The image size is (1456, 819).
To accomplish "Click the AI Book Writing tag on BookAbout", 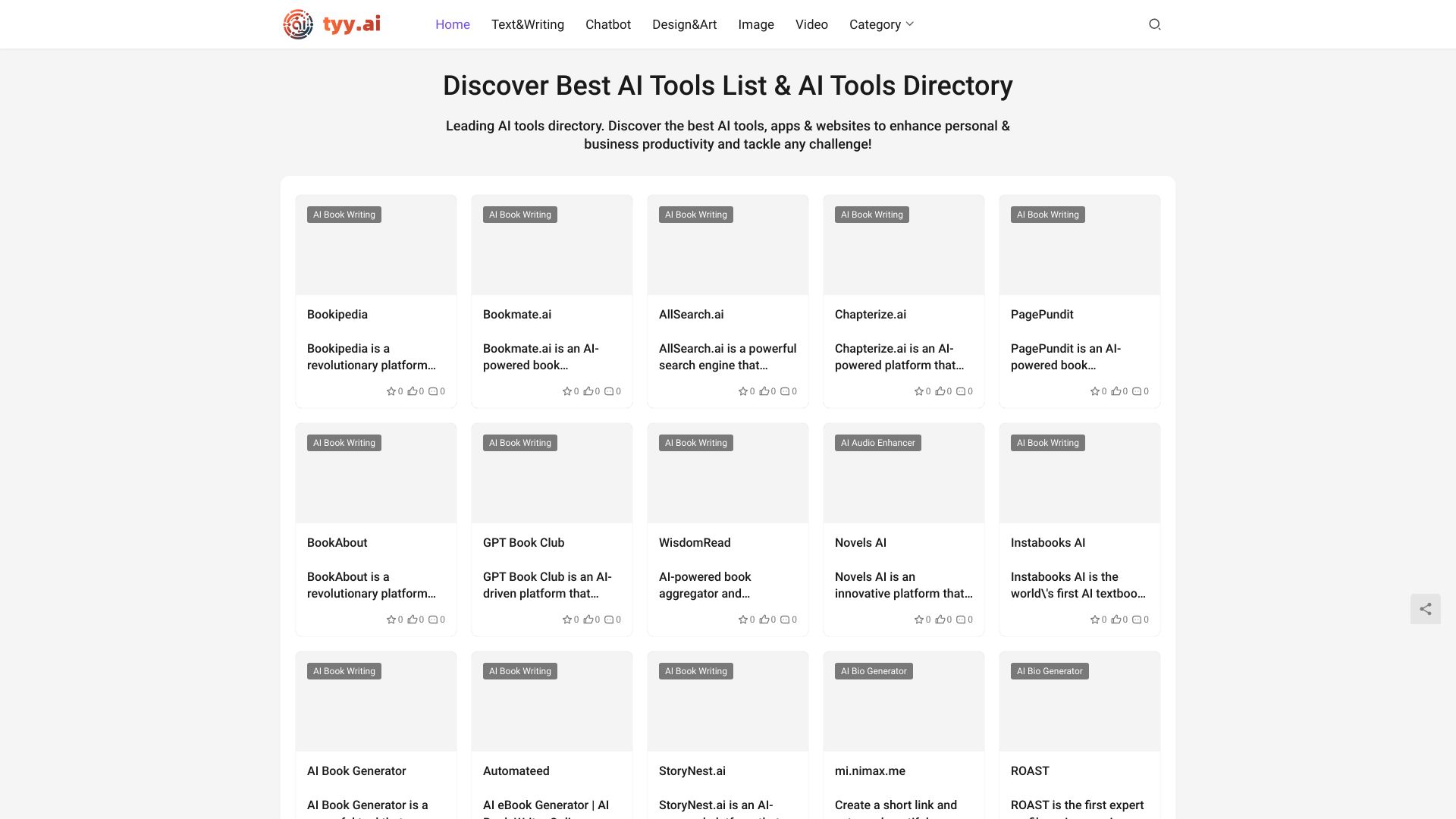I will 344,442.
